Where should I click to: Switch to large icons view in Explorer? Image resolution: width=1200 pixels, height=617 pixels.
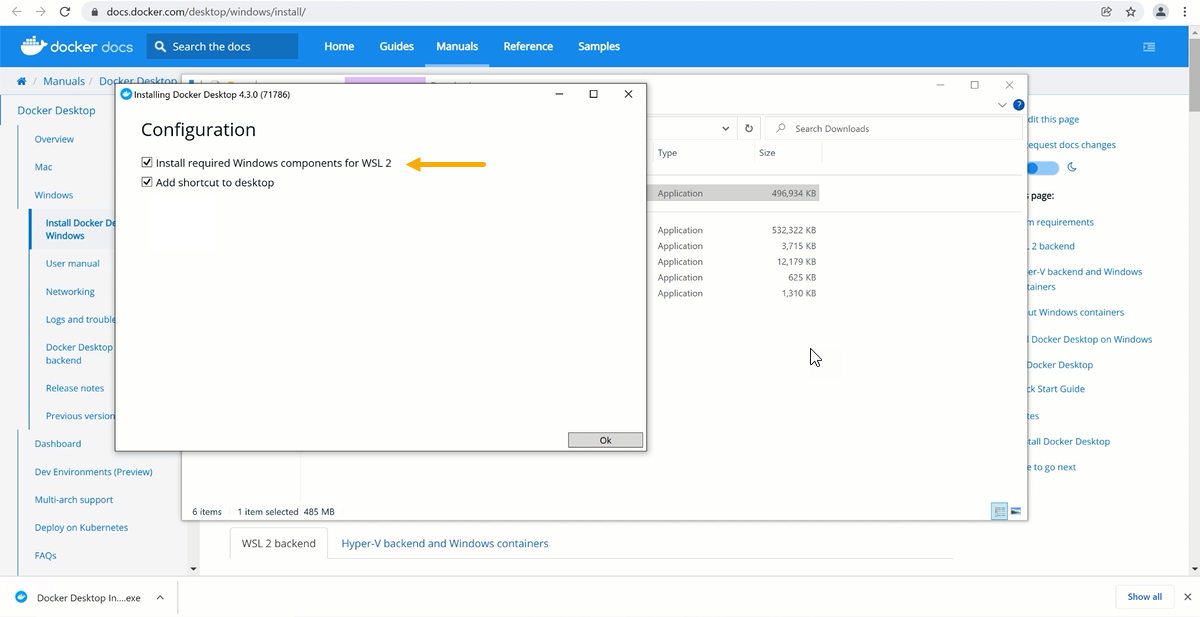(1016, 511)
